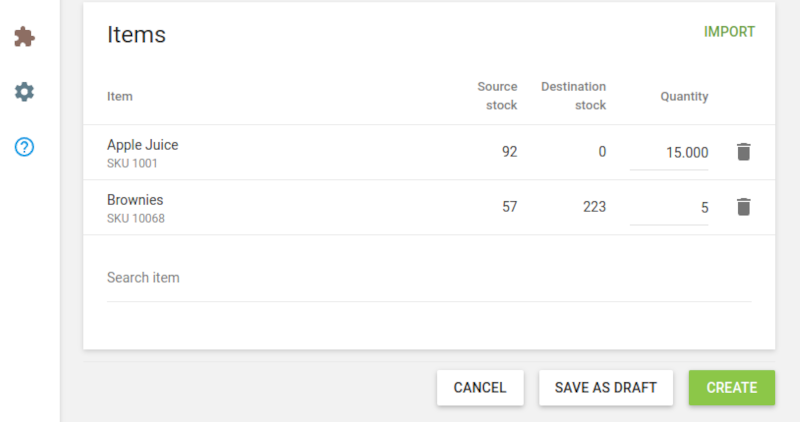
Task: Click the Source stock column header
Action: click(497, 96)
